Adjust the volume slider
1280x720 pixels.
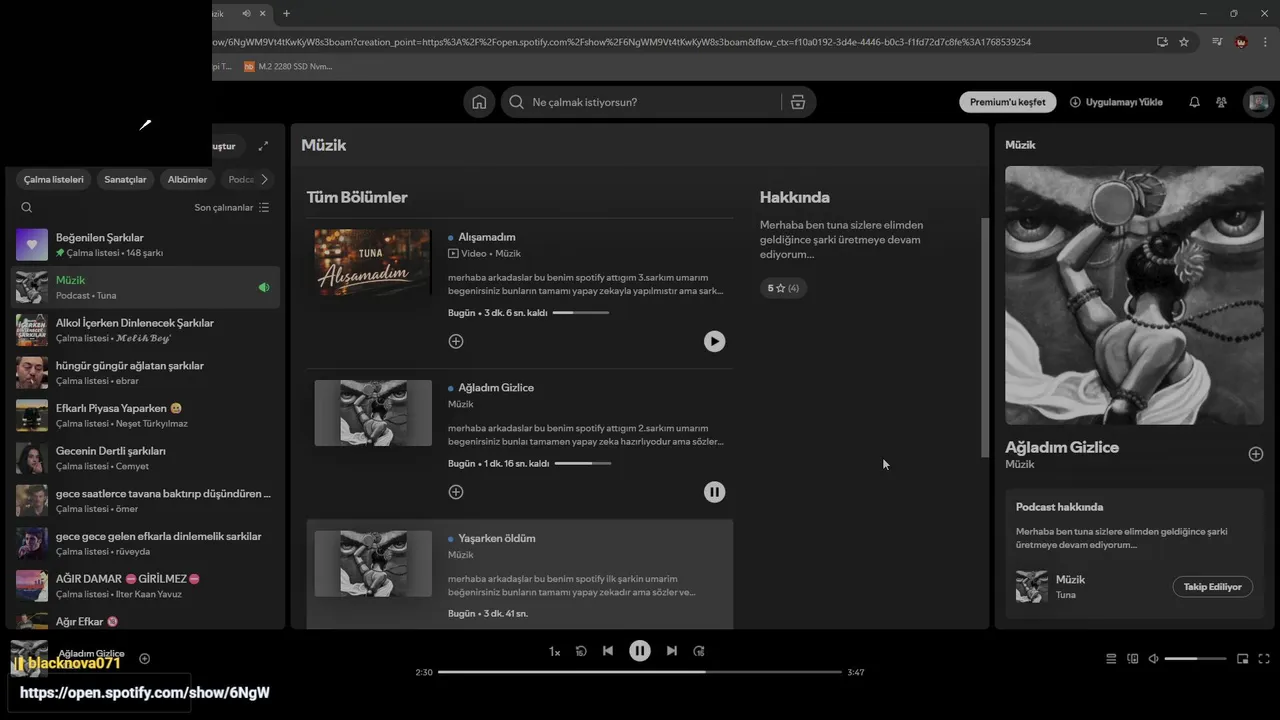click(1195, 659)
